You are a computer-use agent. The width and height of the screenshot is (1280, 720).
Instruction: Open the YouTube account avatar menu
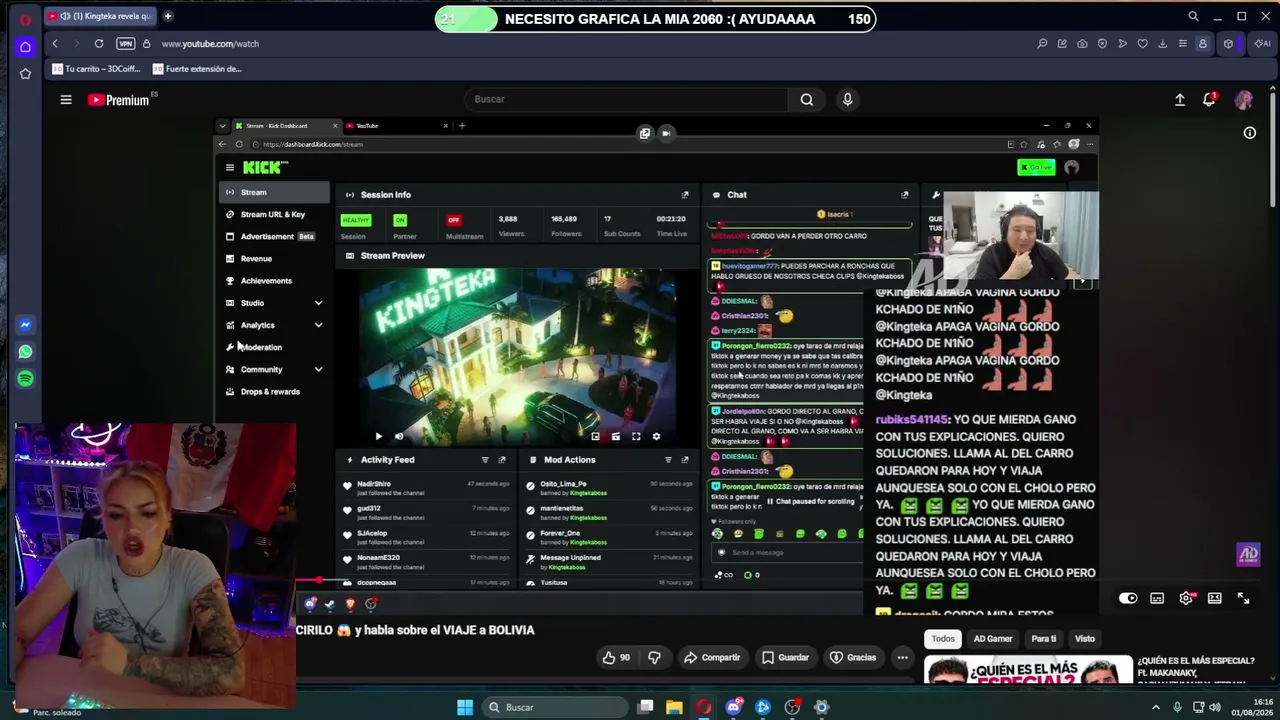pos(1244,99)
